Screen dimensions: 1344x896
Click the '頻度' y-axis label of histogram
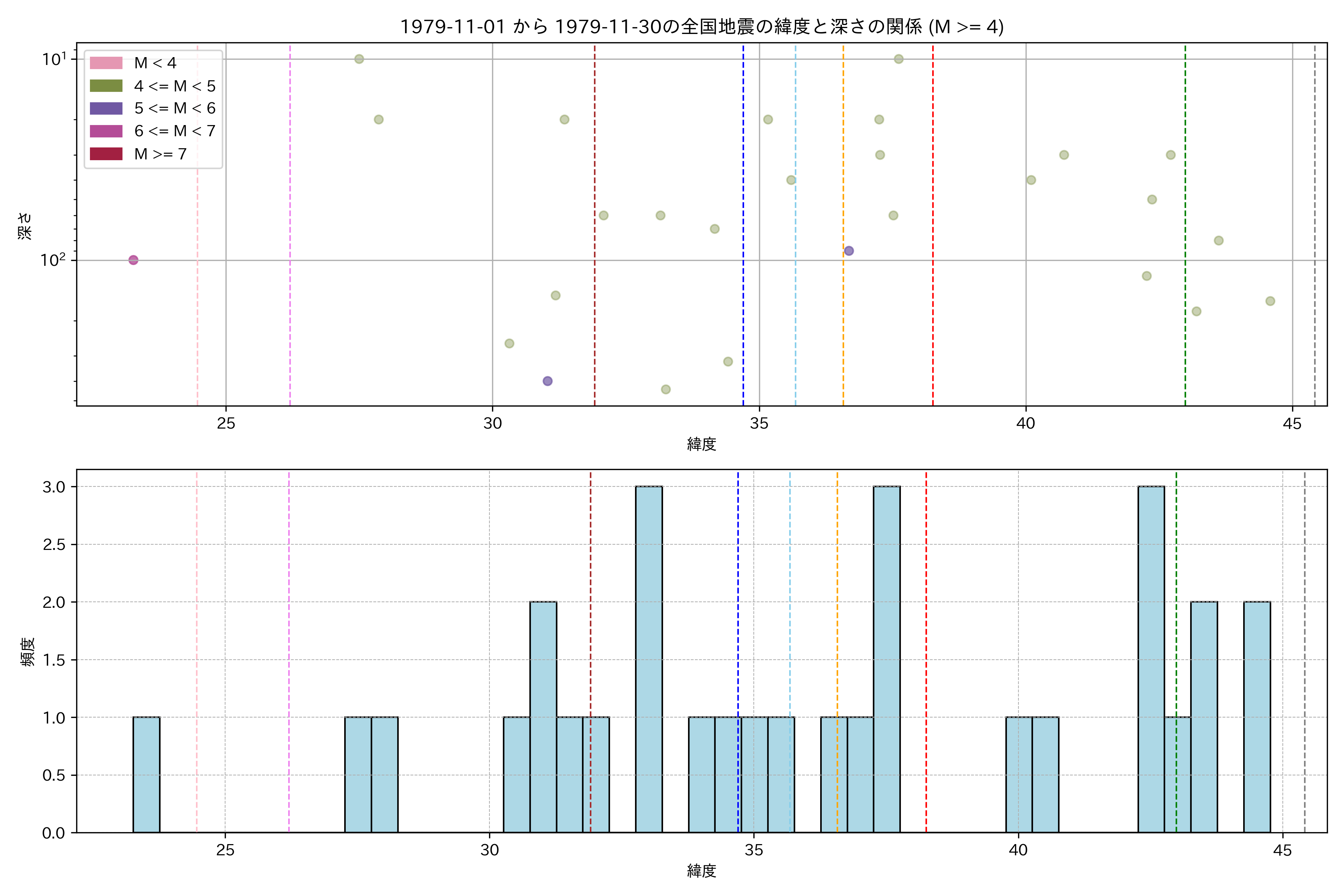(x=27, y=651)
